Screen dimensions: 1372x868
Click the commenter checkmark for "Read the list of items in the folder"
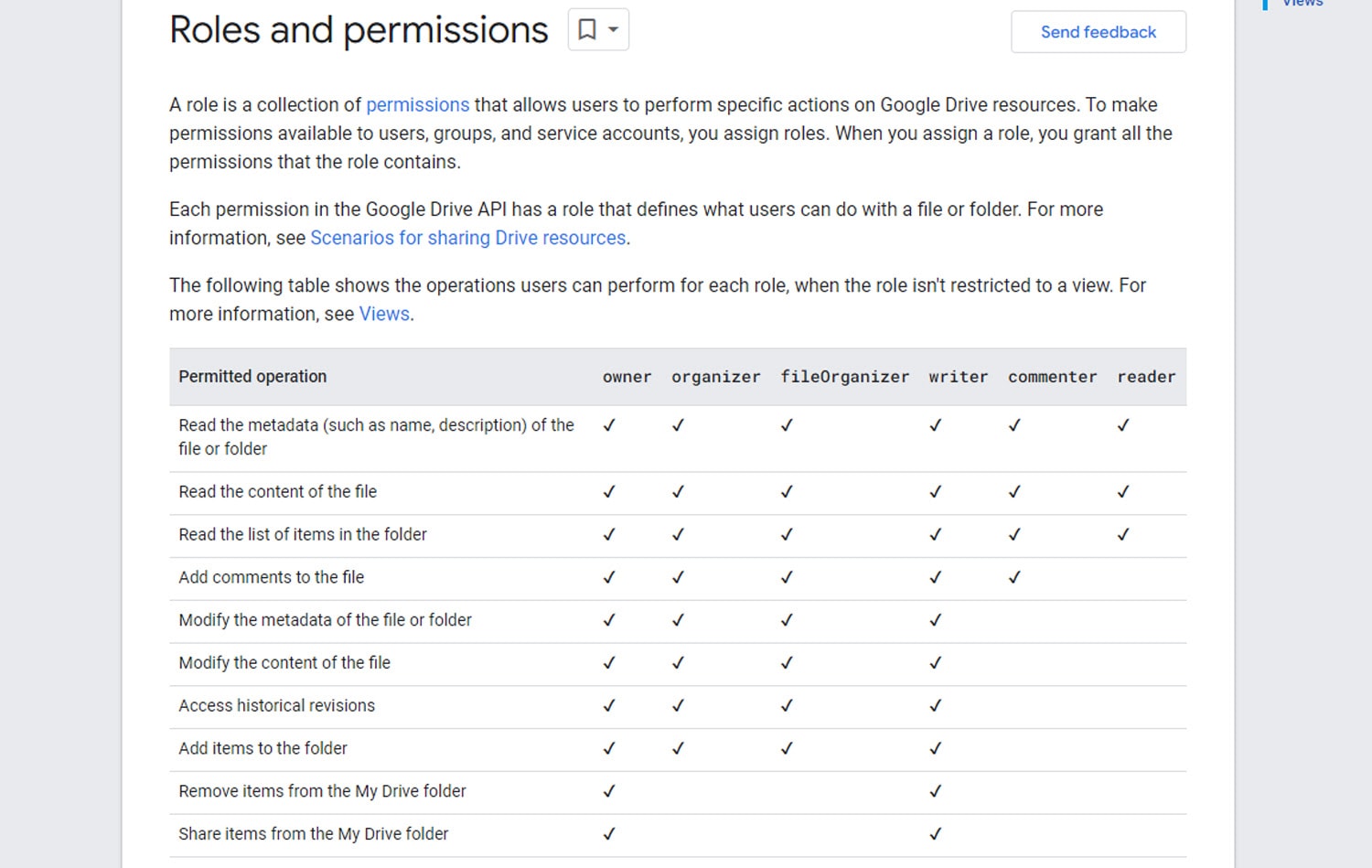click(x=1014, y=535)
